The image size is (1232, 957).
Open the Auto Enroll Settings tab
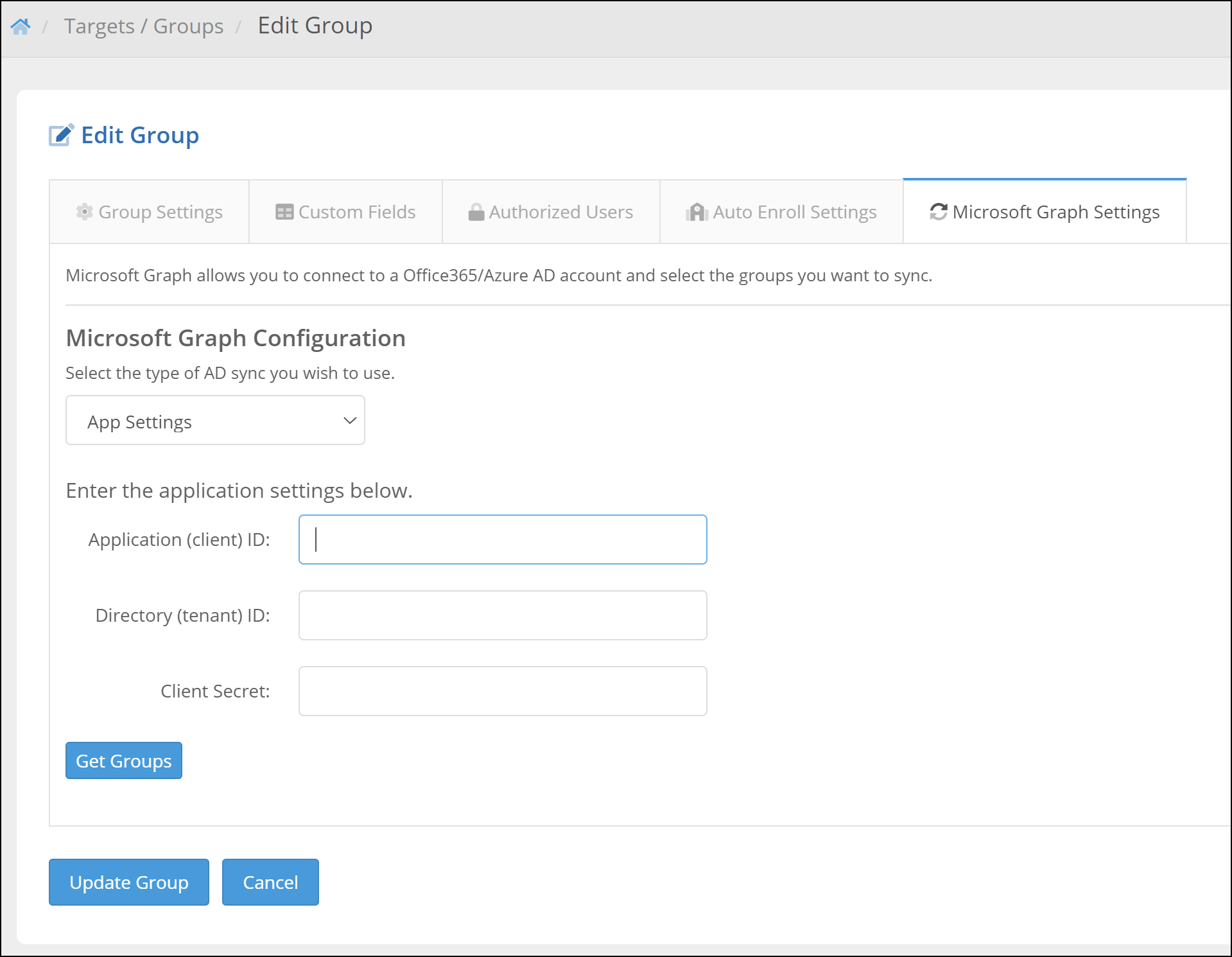tap(781, 212)
